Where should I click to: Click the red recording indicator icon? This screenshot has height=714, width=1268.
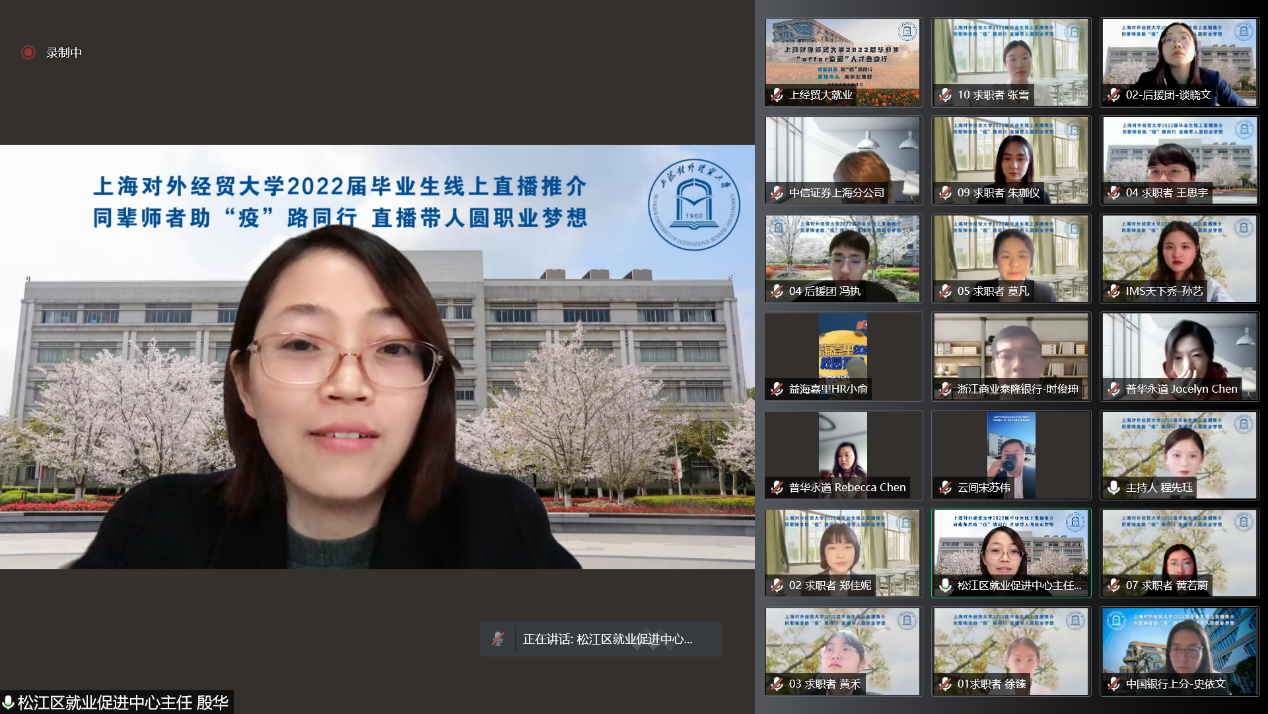point(28,52)
